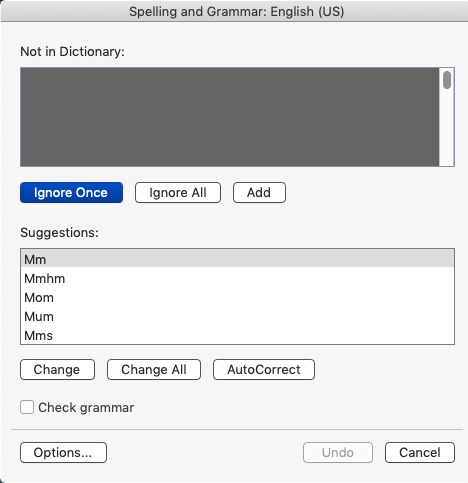Click the Ignore Once button

(x=71, y=192)
